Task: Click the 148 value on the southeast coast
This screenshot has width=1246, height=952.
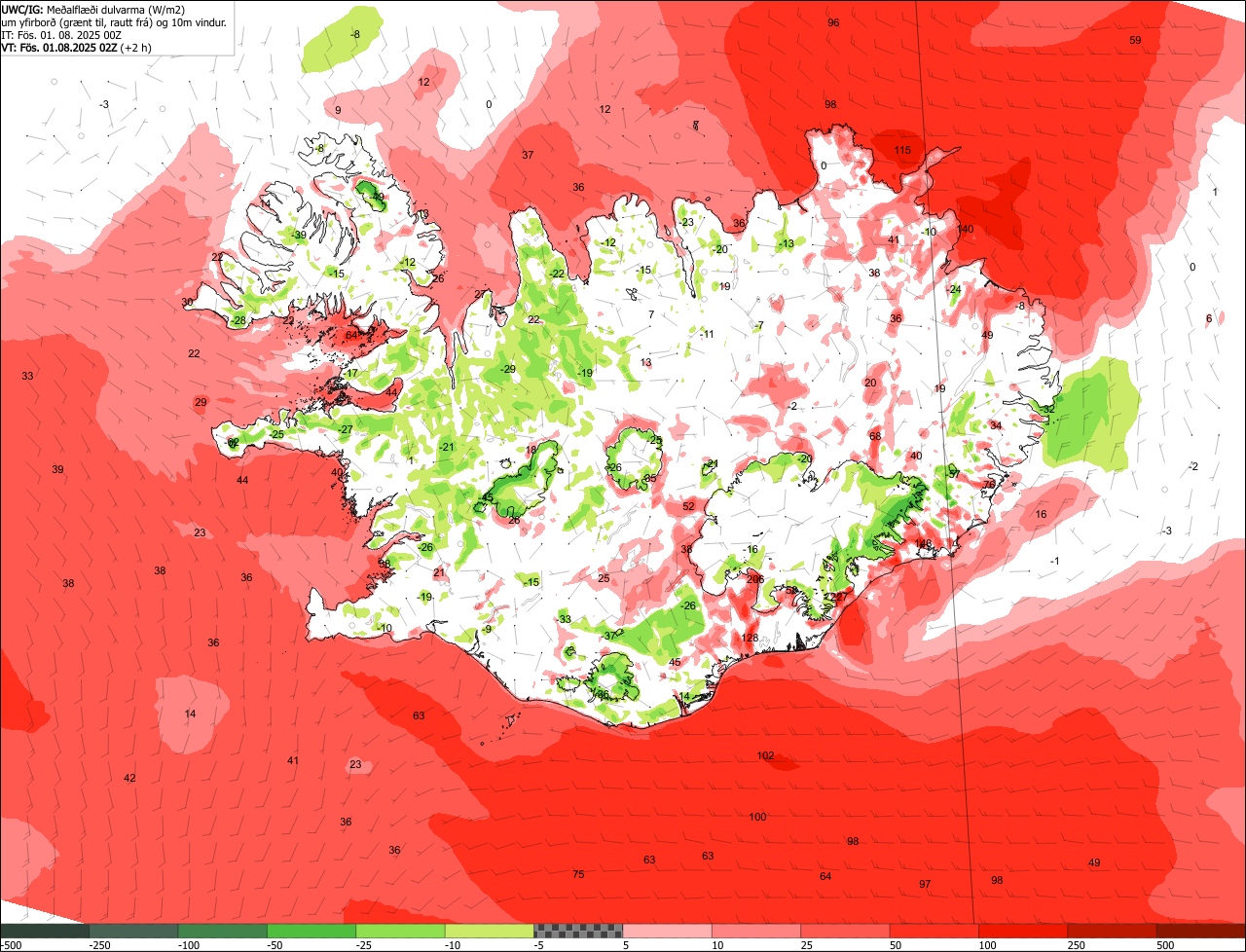Action: coord(924,543)
